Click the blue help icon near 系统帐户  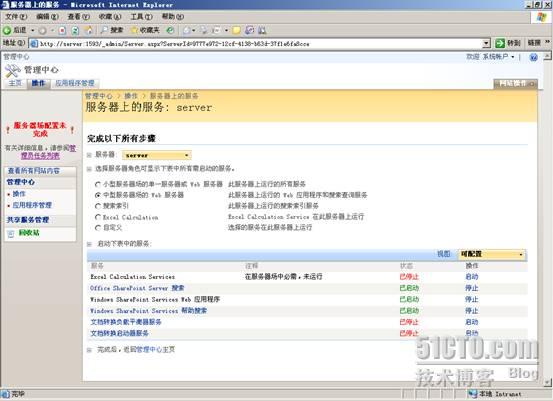coord(533,57)
